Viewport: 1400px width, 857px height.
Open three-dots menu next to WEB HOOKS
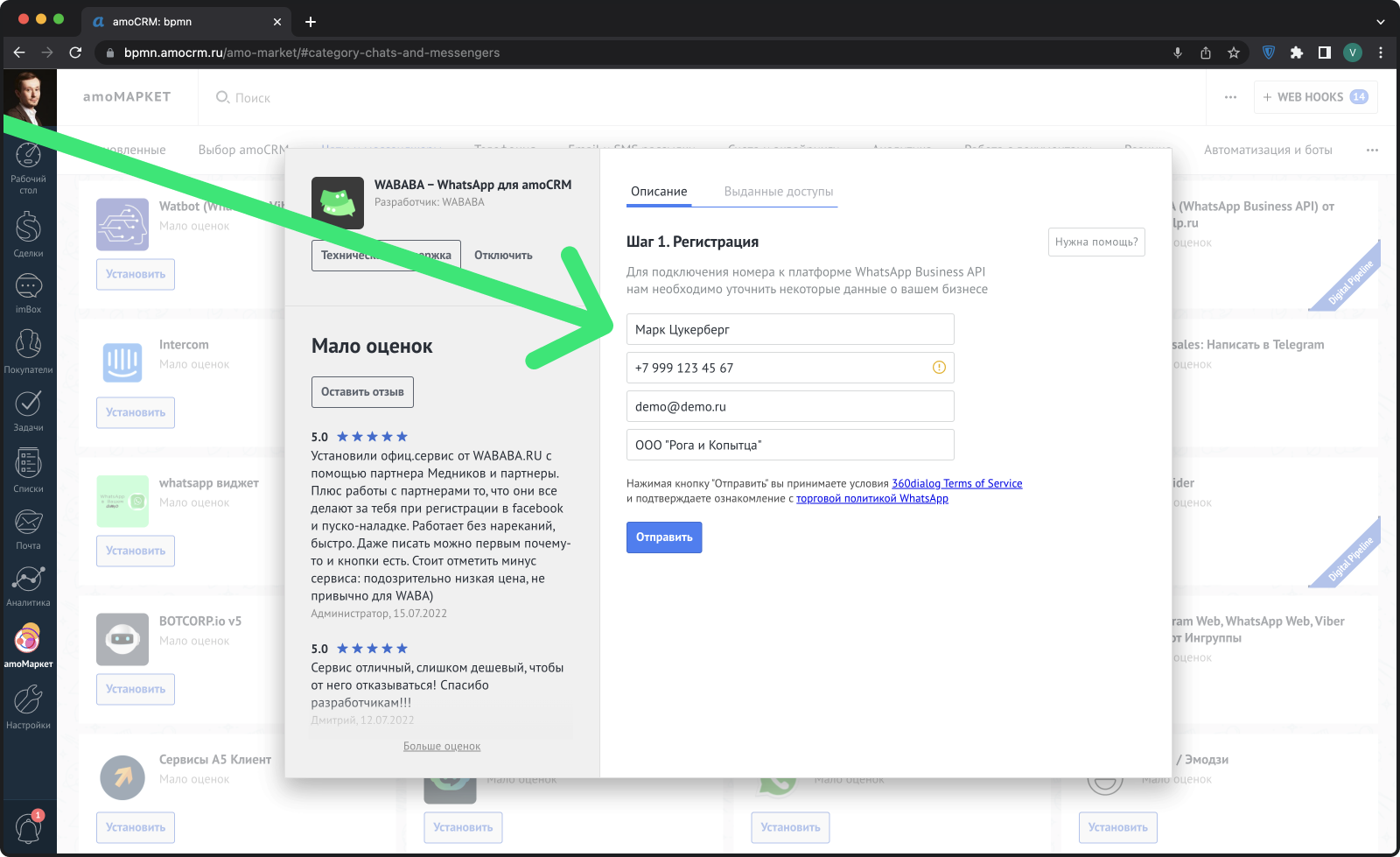point(1230,97)
